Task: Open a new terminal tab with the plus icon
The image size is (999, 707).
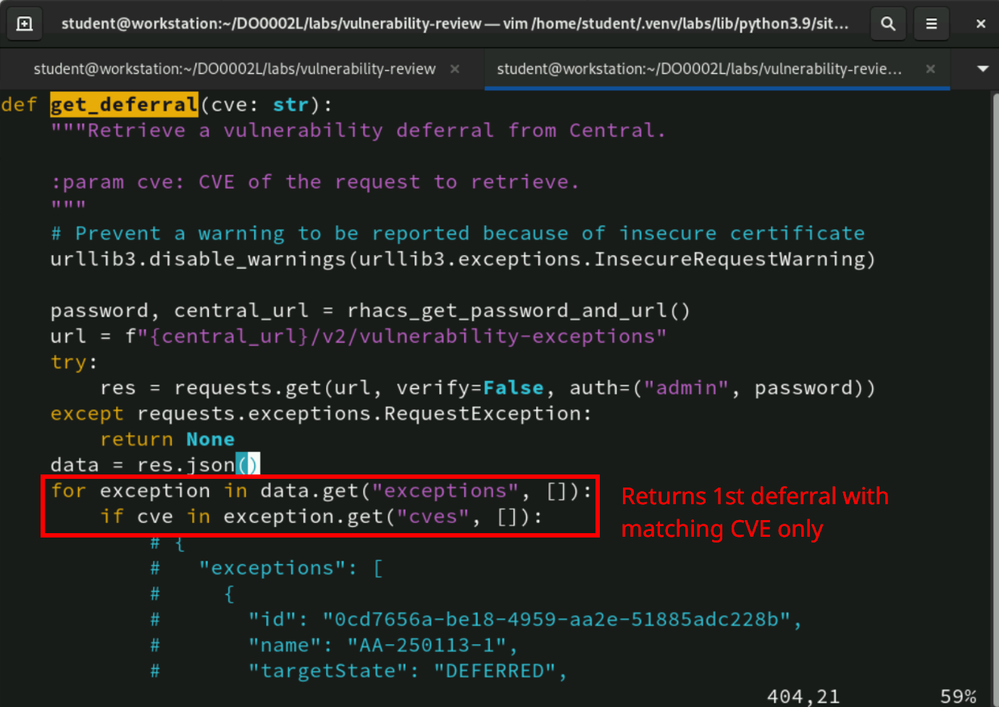Action: tap(24, 23)
